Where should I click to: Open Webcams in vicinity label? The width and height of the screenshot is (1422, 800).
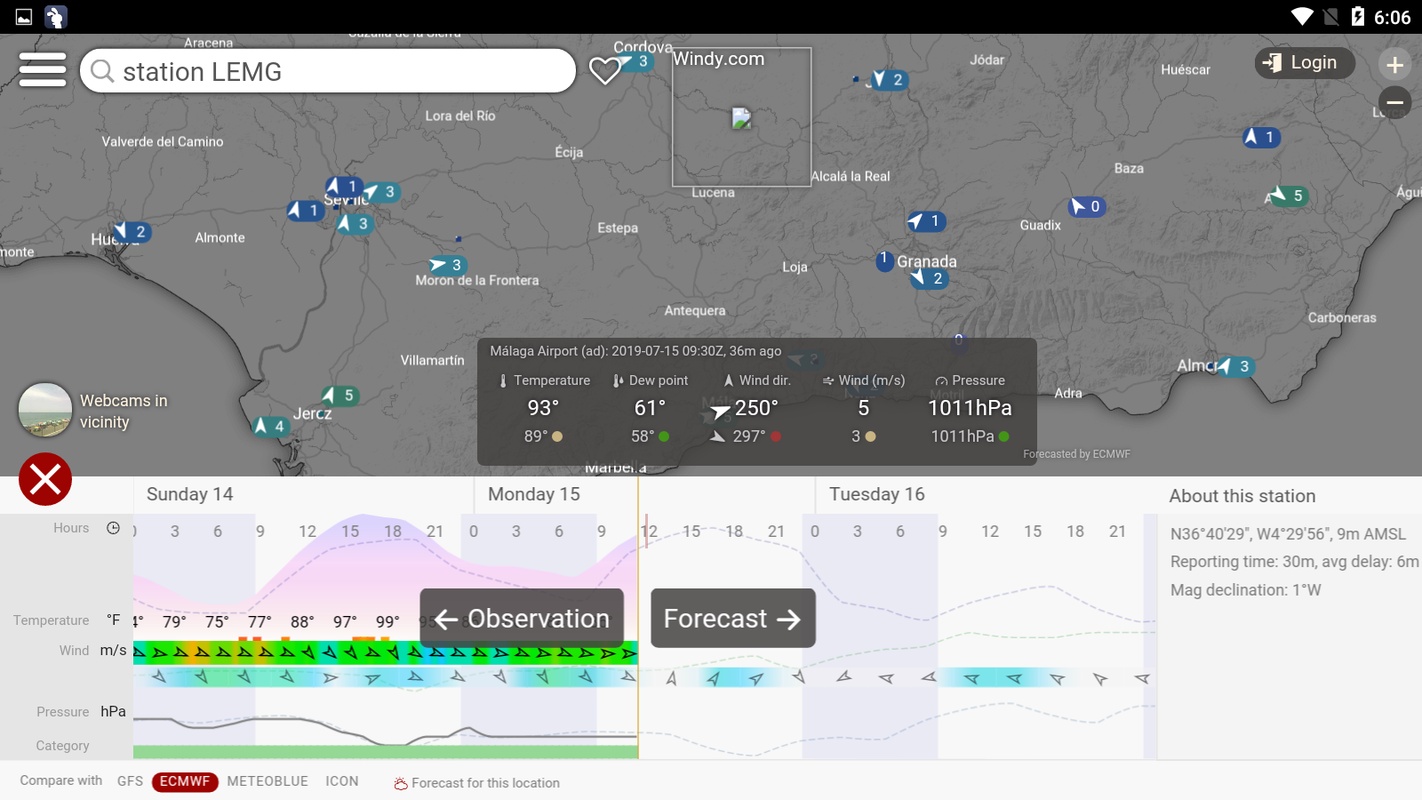[x=123, y=411]
